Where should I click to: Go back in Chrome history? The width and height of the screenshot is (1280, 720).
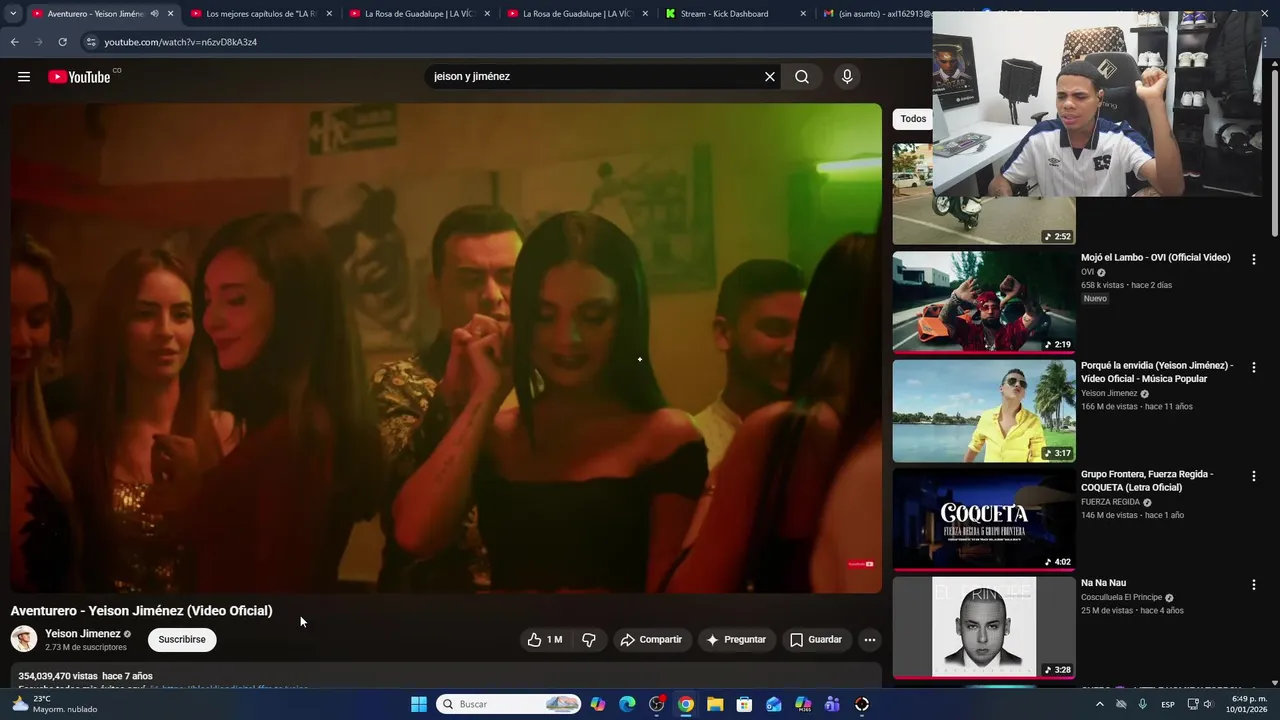pos(14,42)
